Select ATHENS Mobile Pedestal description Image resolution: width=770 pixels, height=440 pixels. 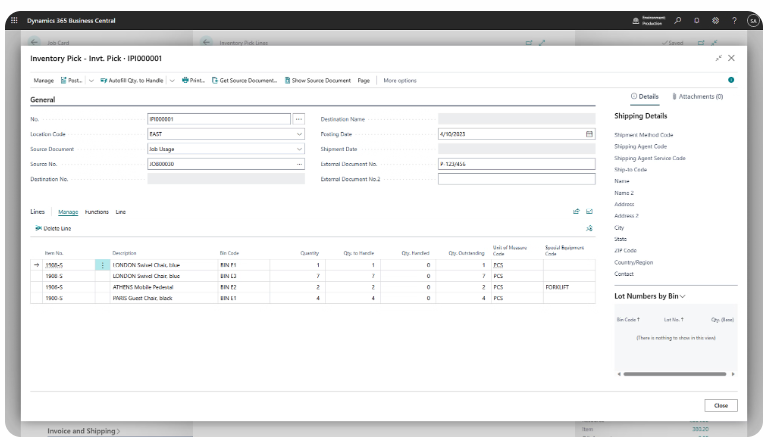(143, 287)
